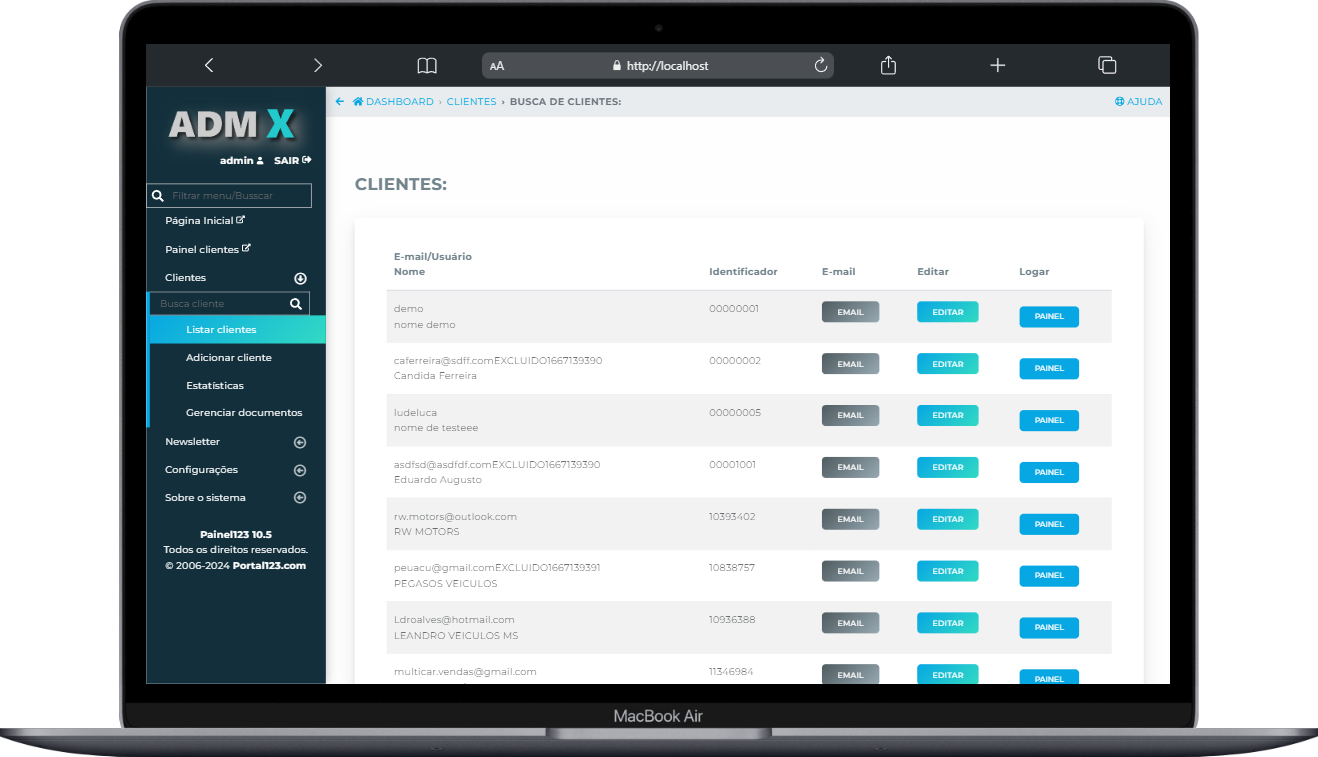Click the search magnifier in Busca cliente
Viewport: 1318px width, 757px height.
tap(296, 304)
